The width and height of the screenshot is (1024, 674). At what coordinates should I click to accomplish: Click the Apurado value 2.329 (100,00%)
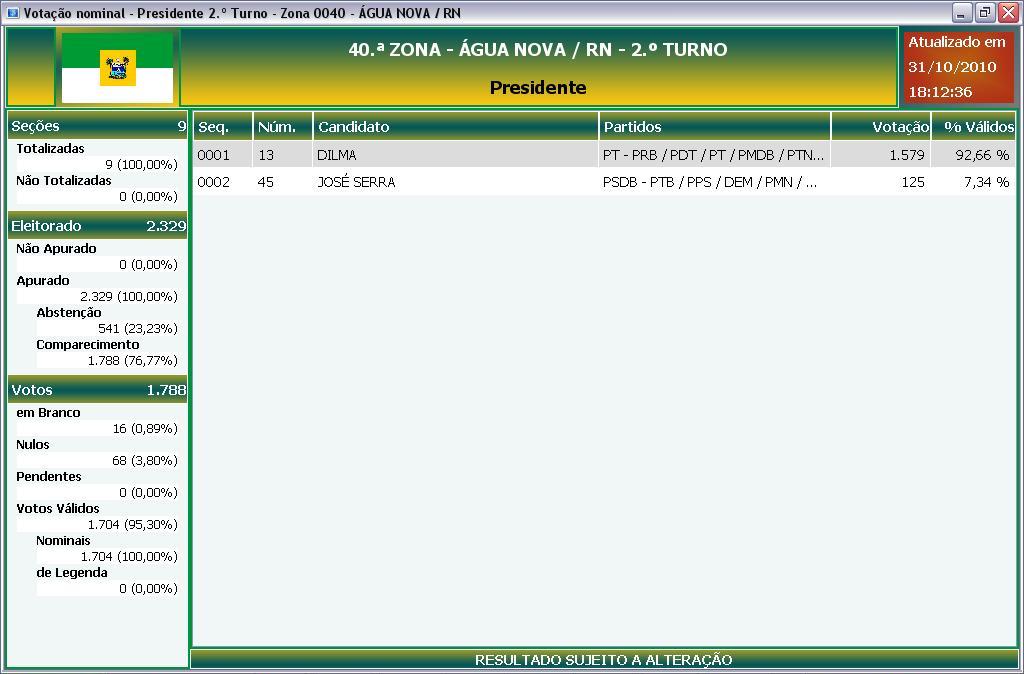[x=129, y=297]
